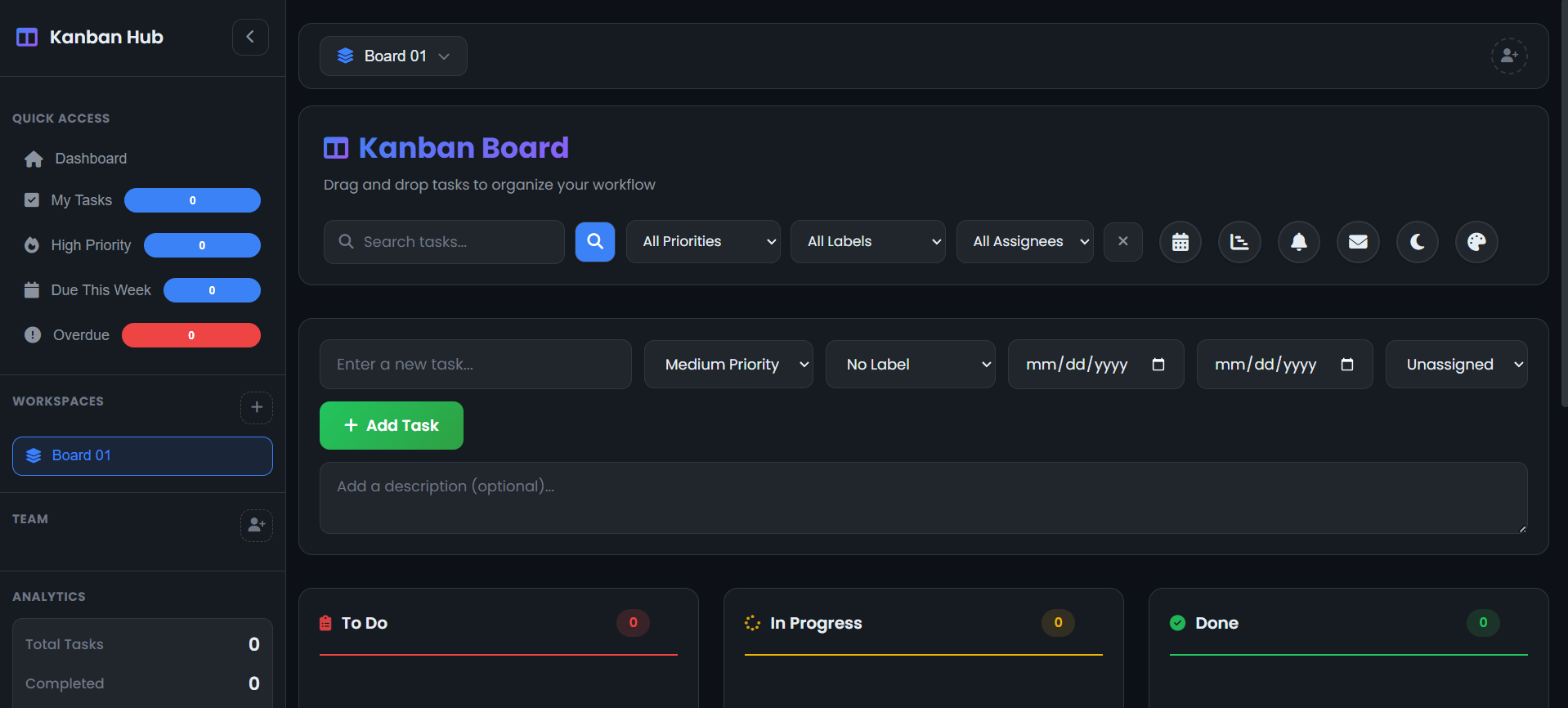Toggle dark mode with moon icon
Viewport: 1568px width, 708px height.
(1417, 242)
